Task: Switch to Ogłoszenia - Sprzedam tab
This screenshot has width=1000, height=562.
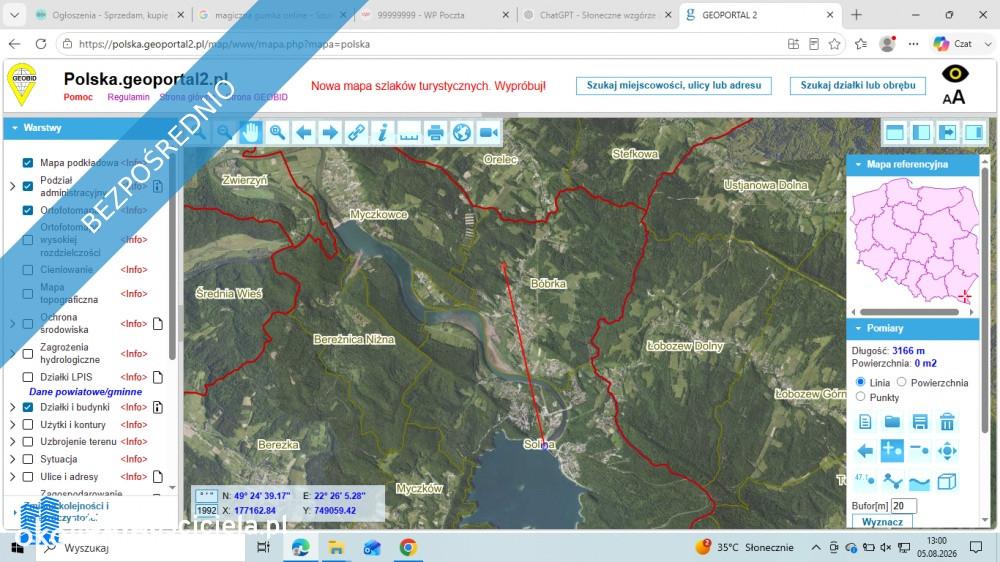Action: 109,15
